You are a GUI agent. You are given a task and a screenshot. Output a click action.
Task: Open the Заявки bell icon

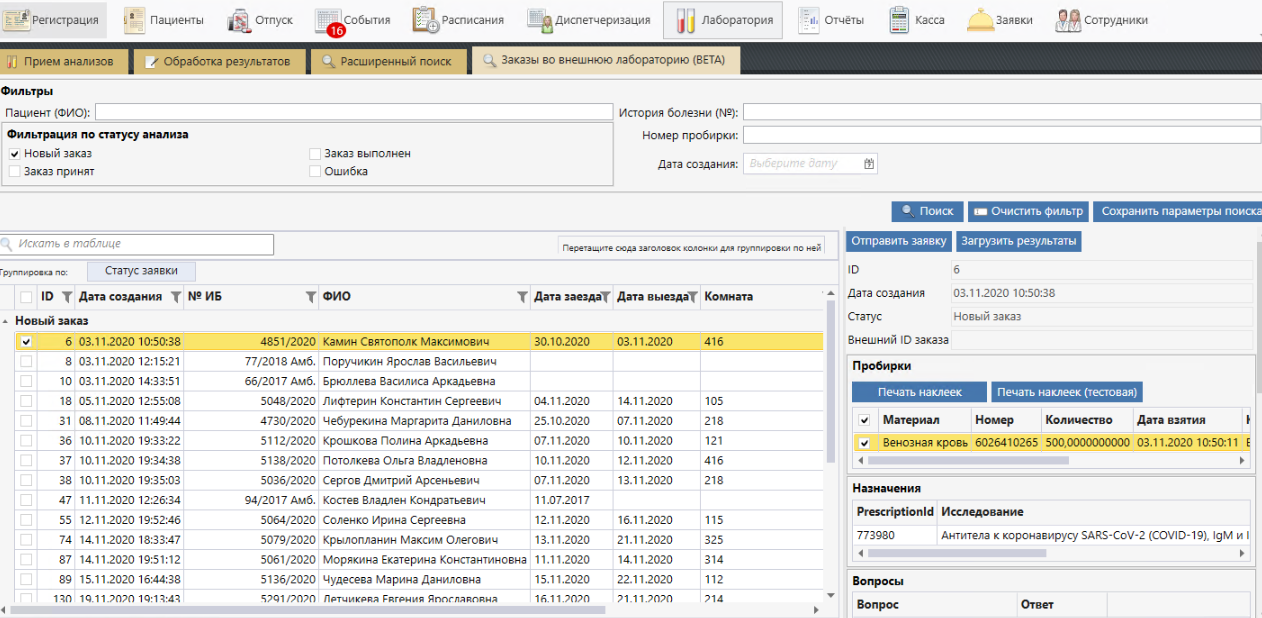click(x=979, y=20)
